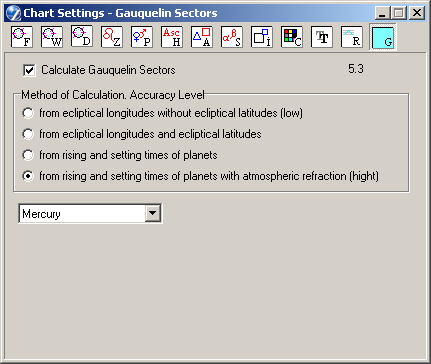
Task: Open the Z zodiac settings icon
Action: pyautogui.click(x=112, y=37)
